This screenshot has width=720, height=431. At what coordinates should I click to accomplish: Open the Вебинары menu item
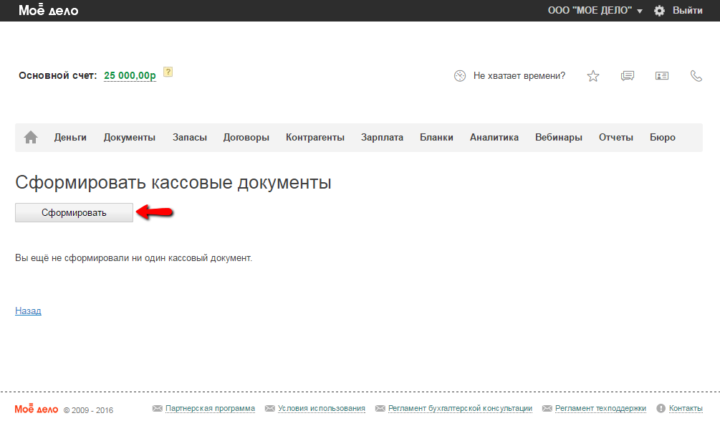(x=558, y=137)
